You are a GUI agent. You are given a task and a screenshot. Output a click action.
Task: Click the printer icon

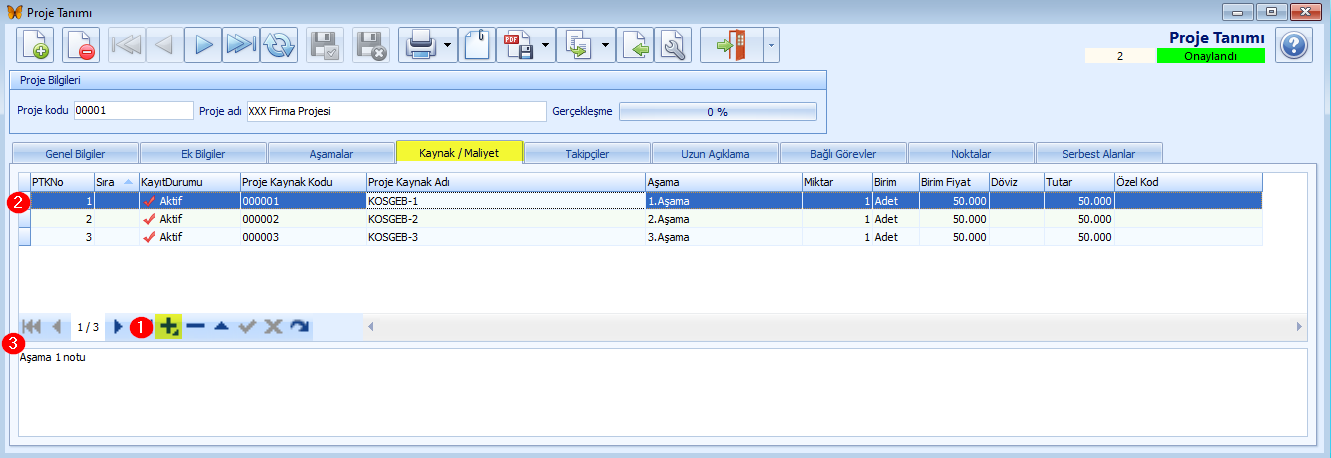pos(419,45)
